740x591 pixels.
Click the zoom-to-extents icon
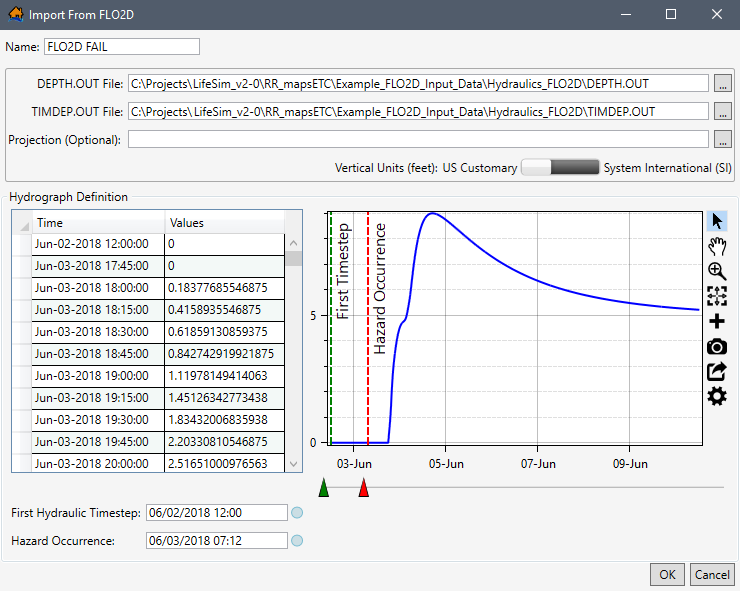[x=717, y=296]
